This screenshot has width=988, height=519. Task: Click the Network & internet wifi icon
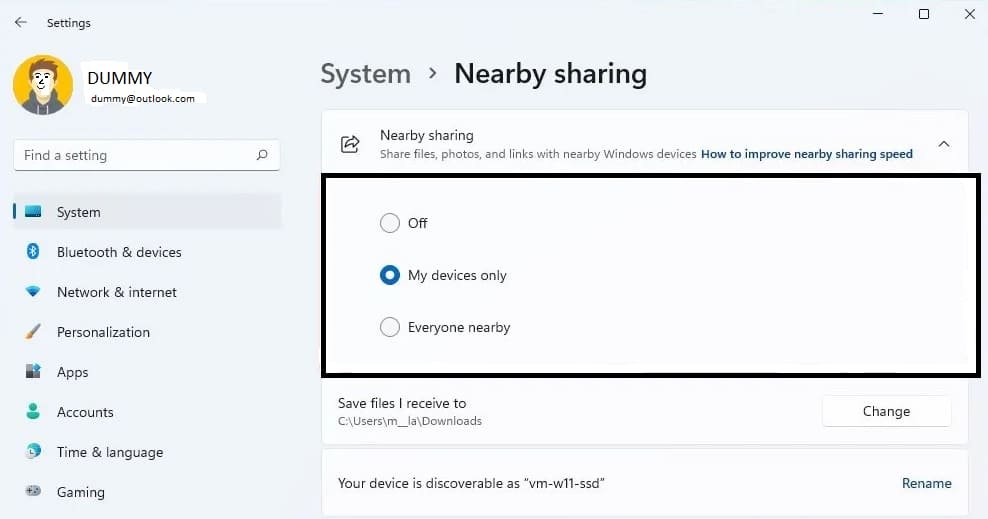tap(33, 292)
